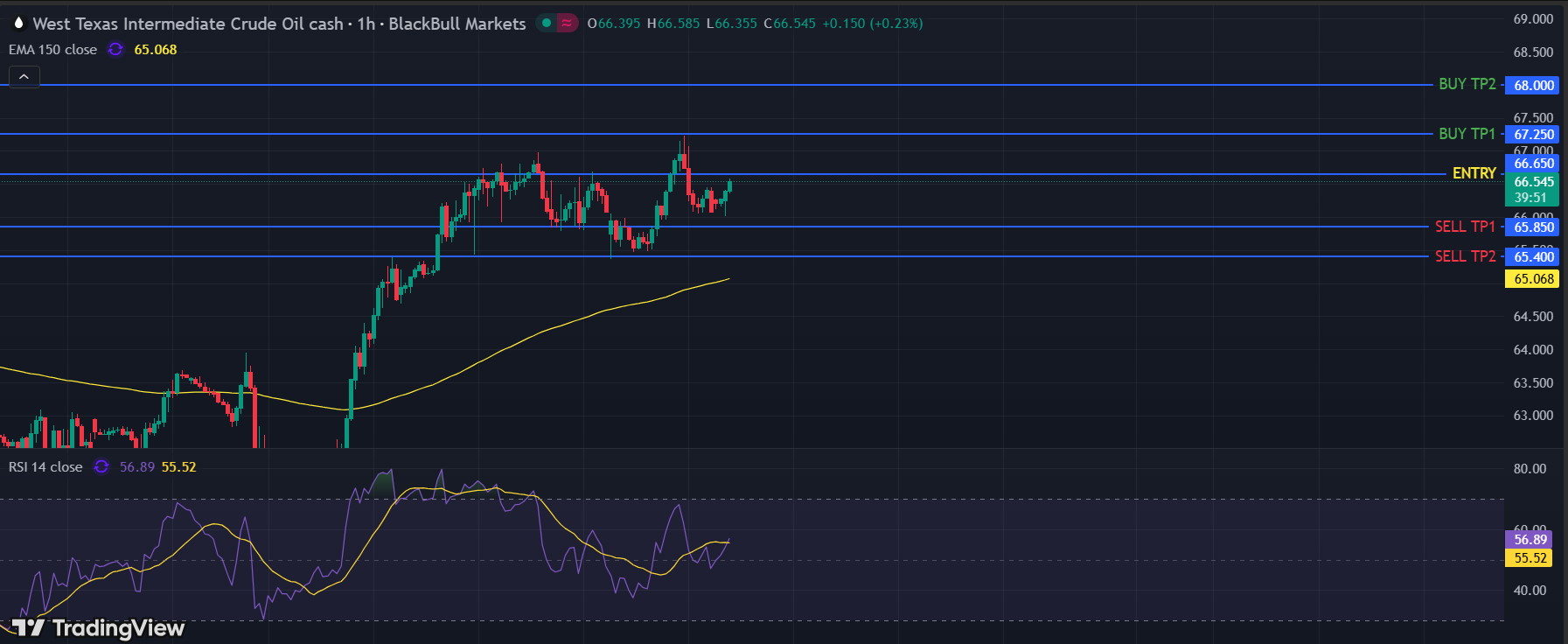Click the 68.000 price tag on axis
The image size is (1568, 644).
[x=1534, y=85]
